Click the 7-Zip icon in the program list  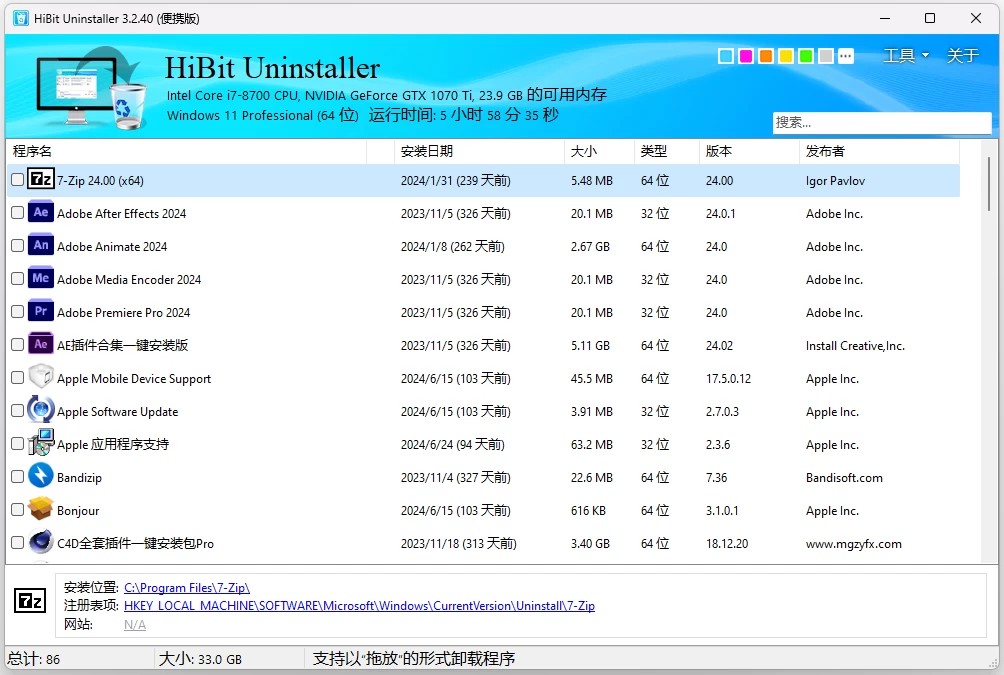click(41, 180)
